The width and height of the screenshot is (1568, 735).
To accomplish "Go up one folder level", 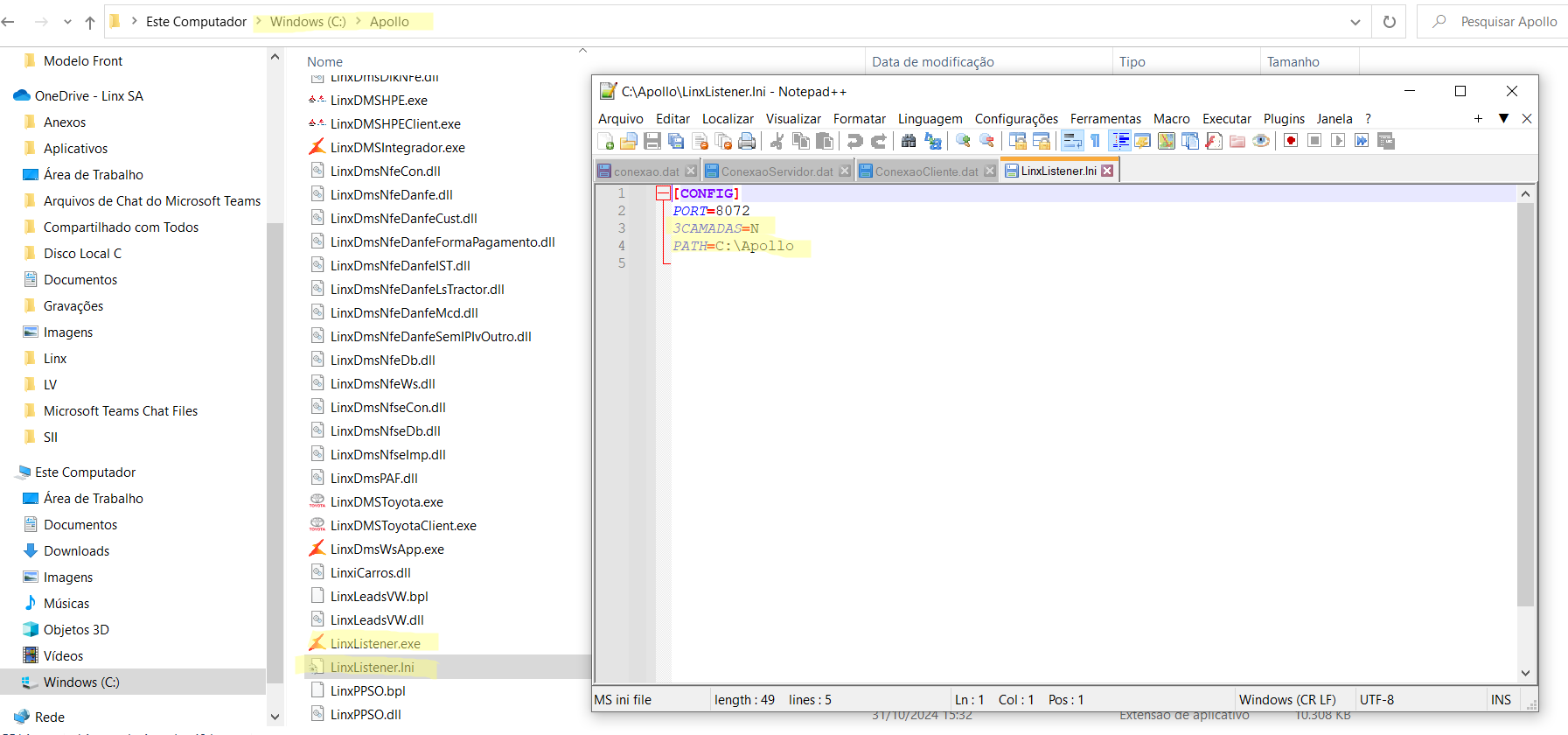I will click(x=90, y=22).
